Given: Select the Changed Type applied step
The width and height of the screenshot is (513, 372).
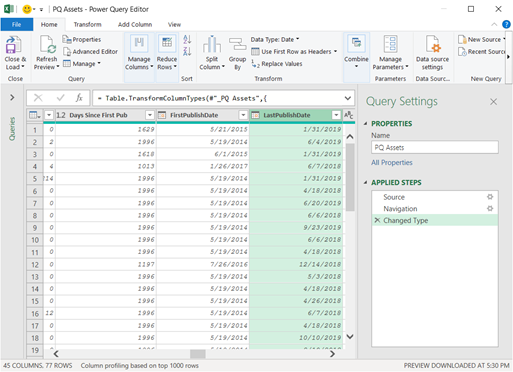Looking at the screenshot, I should tap(435, 220).
